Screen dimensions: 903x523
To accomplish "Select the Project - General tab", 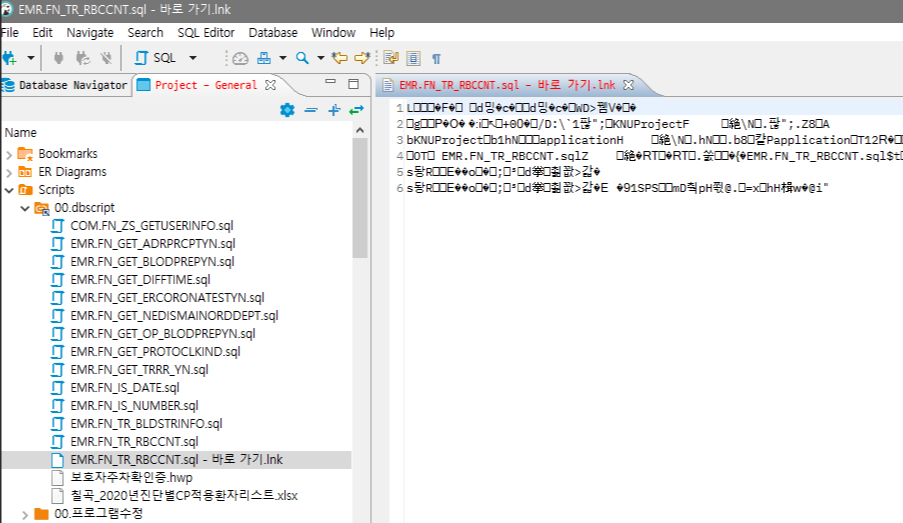I will (198, 85).
